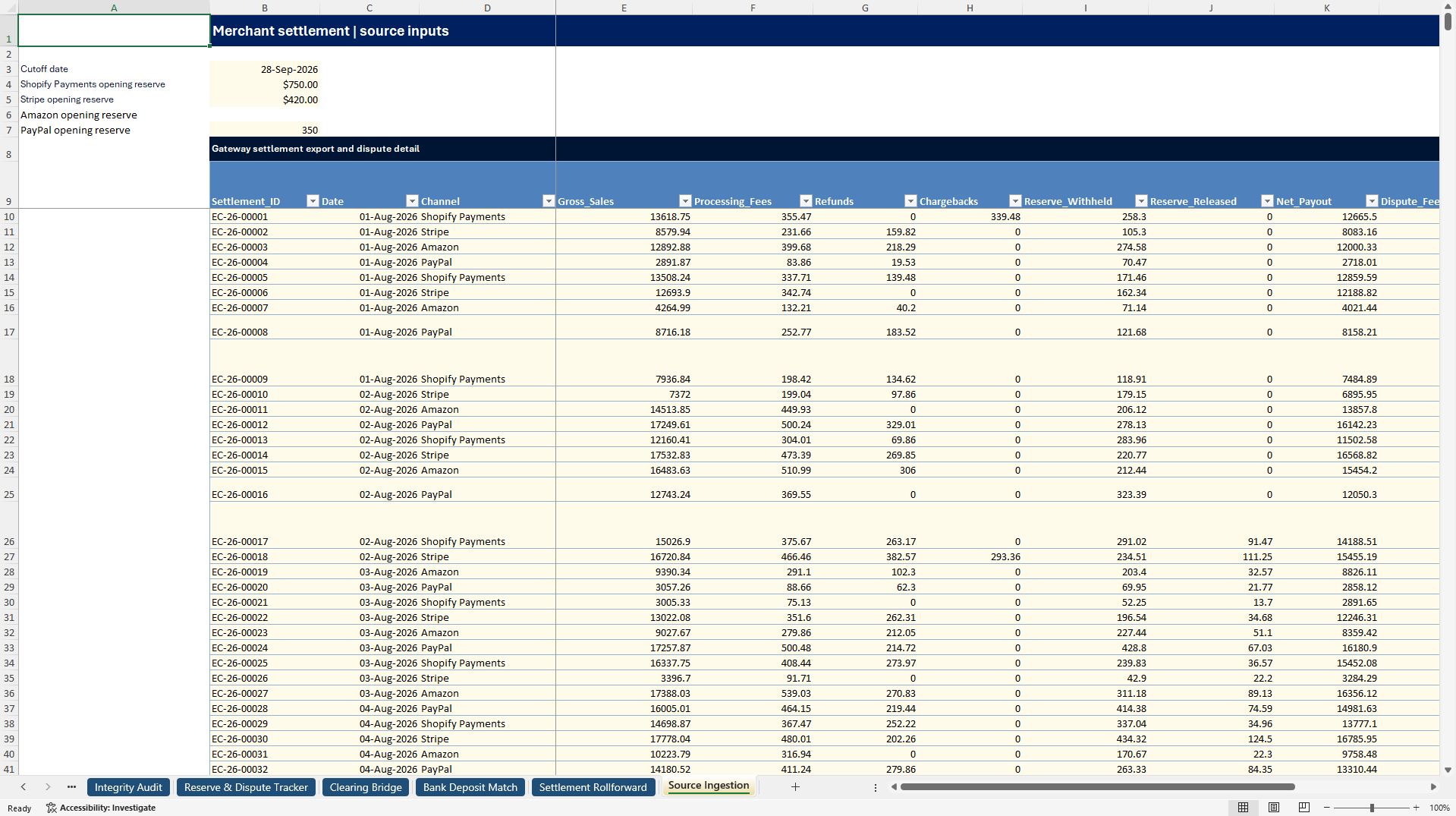Select gross sales value 13618.75
The width and height of the screenshot is (1456, 816).
click(x=624, y=216)
